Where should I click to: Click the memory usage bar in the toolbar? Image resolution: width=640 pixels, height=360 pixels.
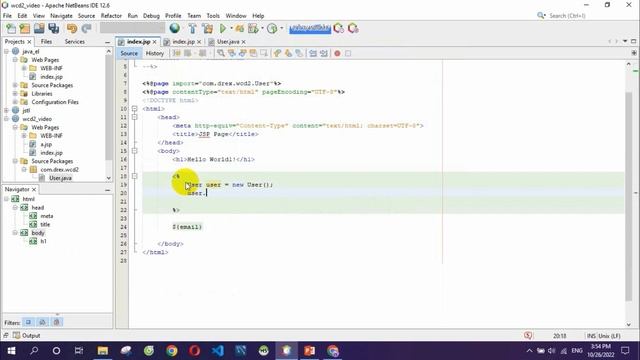(x=310, y=28)
